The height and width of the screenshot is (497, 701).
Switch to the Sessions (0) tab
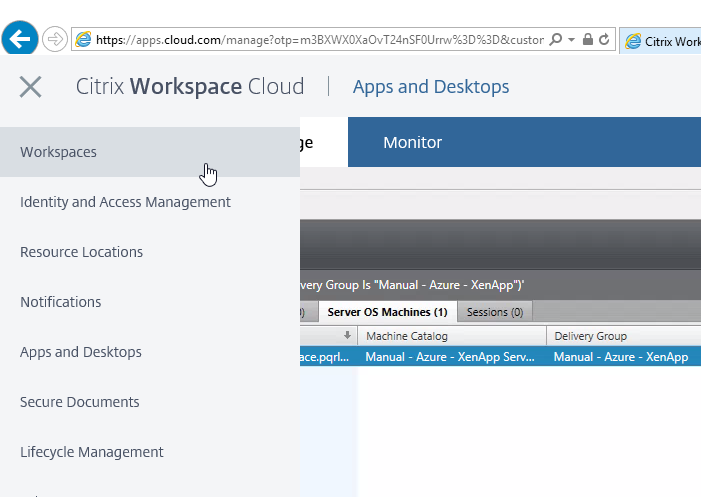[x=494, y=312]
